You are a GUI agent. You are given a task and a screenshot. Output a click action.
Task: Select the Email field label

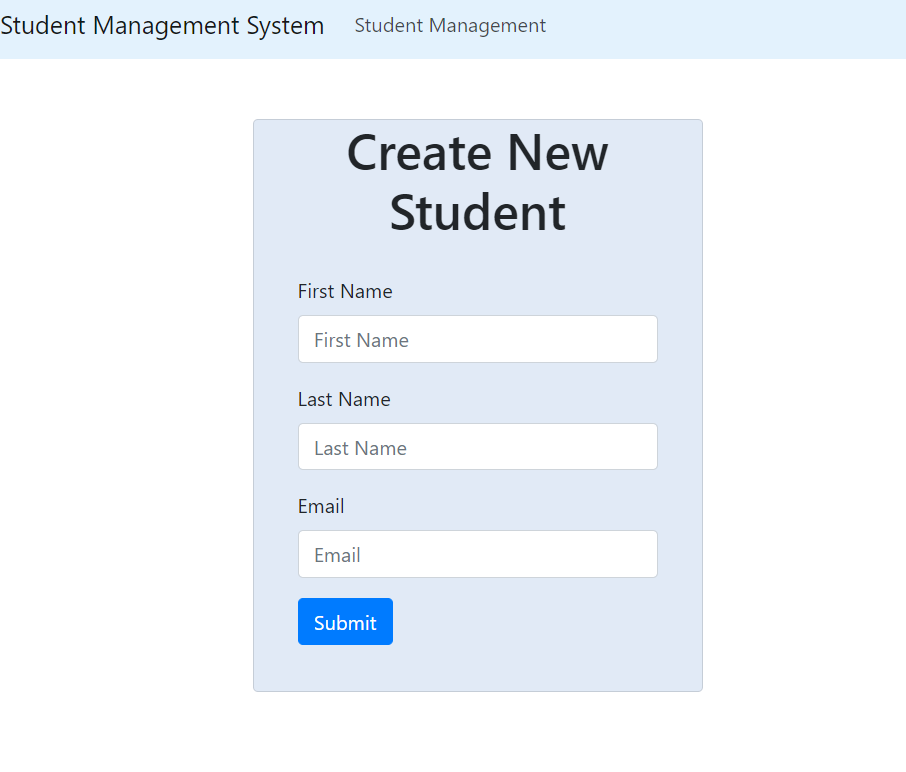[321, 506]
